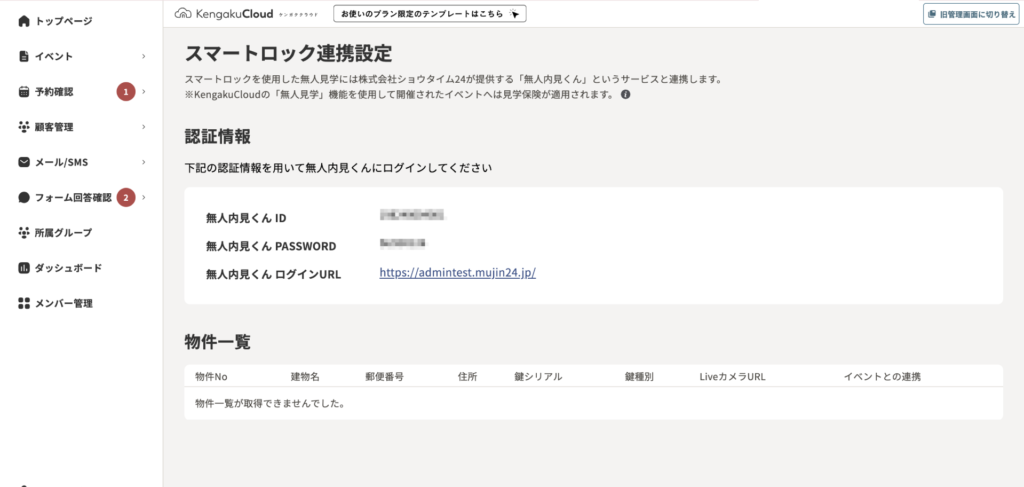1024x487 pixels.
Task: Expand the 顧客管理 submenu chevron
Action: tap(144, 127)
